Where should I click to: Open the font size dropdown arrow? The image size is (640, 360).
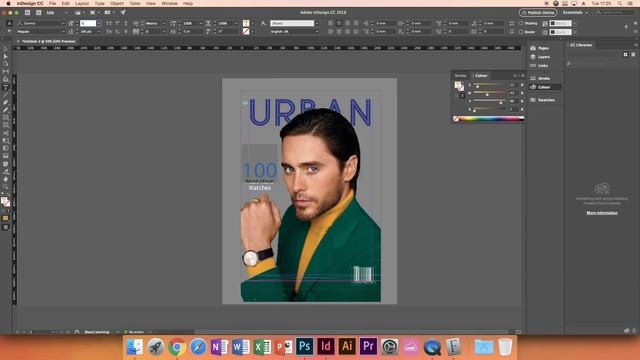(99, 23)
